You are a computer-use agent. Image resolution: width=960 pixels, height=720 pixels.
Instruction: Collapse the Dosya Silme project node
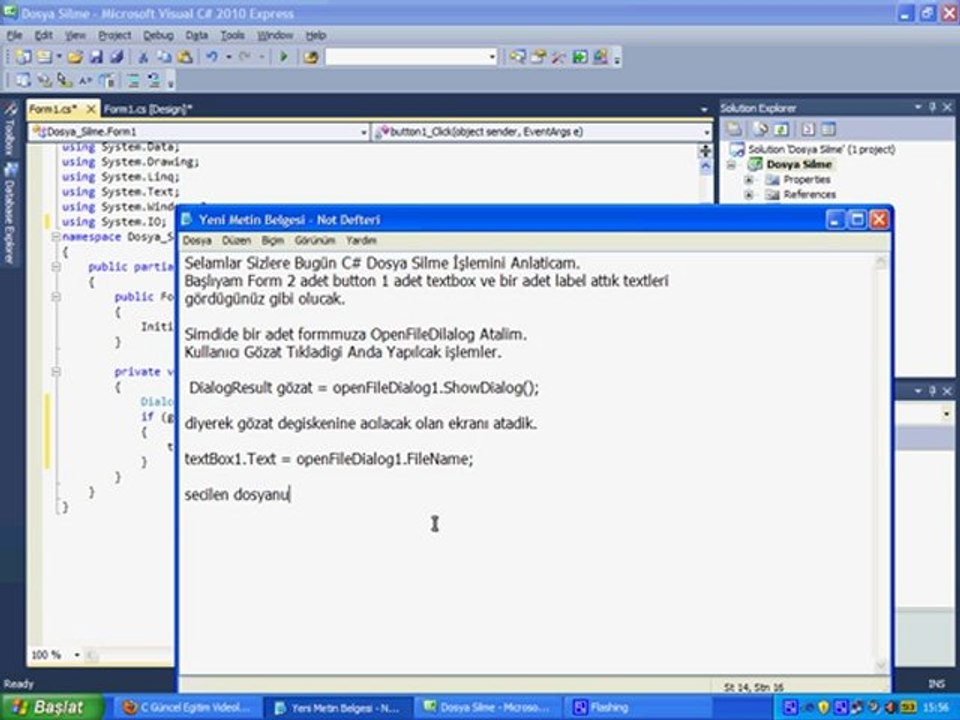click(731, 165)
